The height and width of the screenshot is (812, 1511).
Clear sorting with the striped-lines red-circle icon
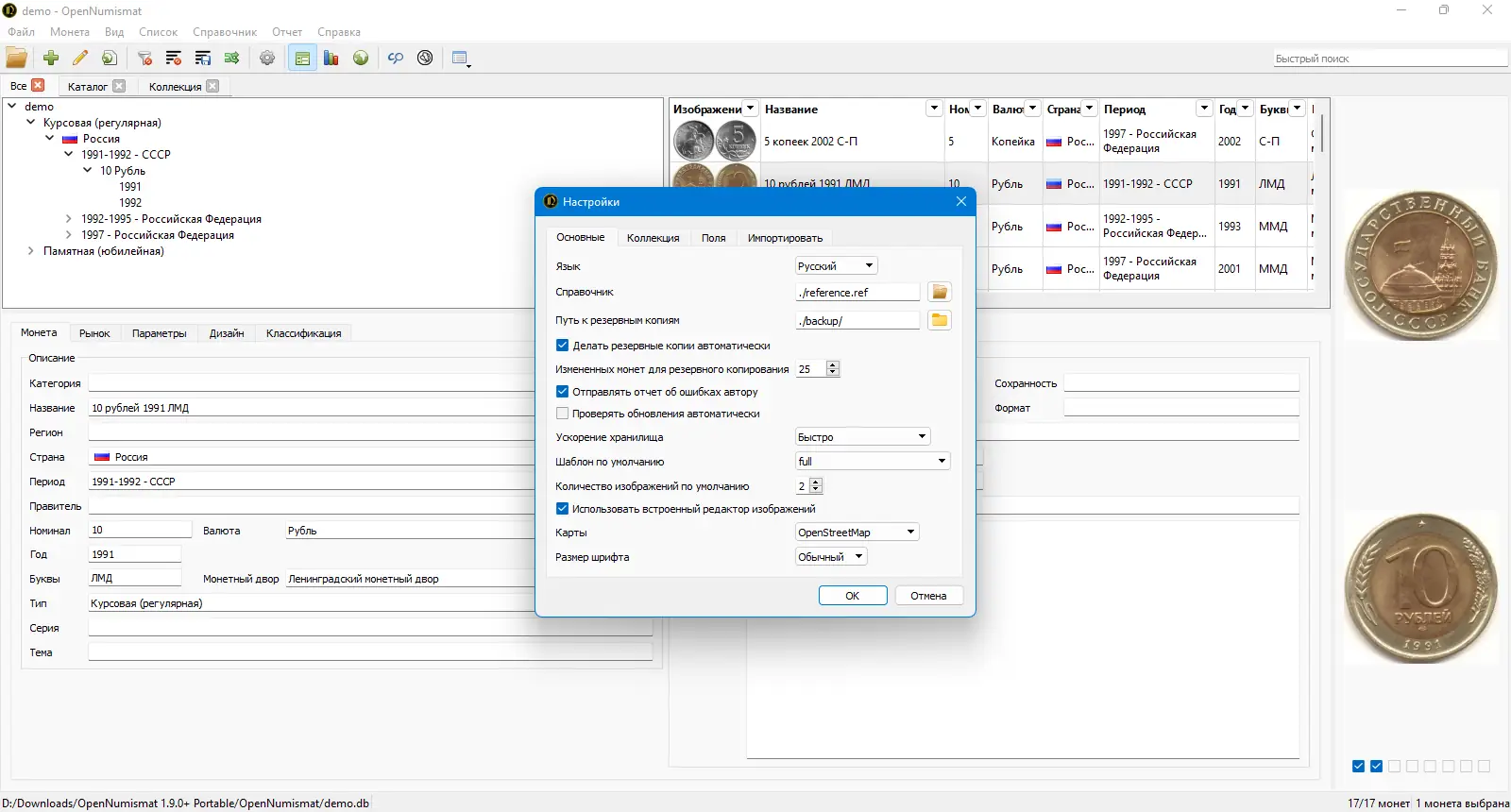(174, 59)
